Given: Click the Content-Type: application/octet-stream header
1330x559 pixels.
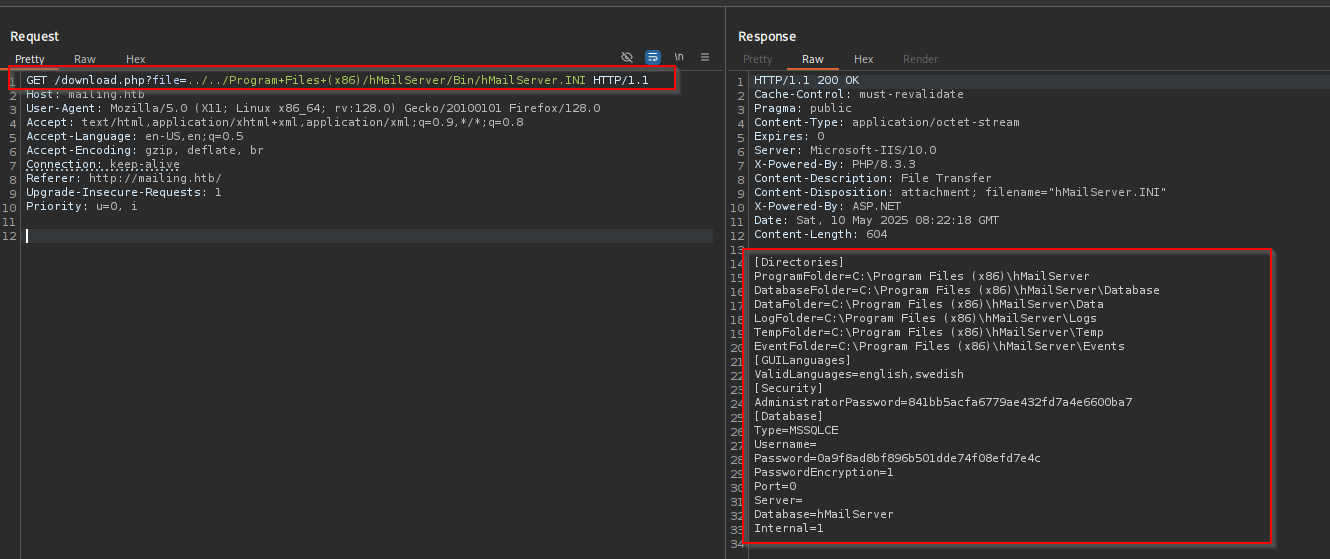Looking at the screenshot, I should click(x=887, y=122).
